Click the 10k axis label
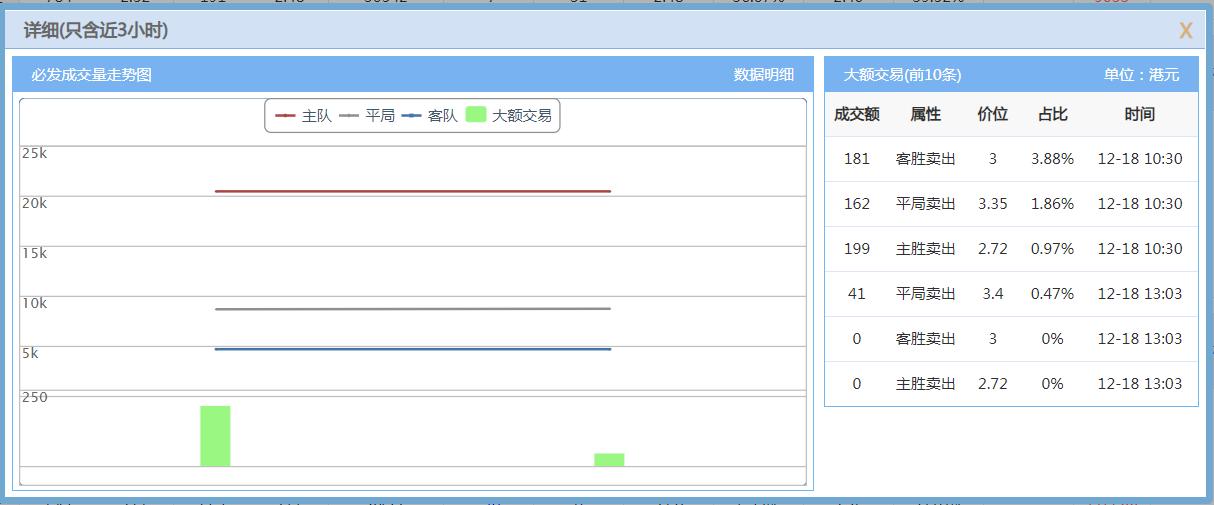Image resolution: width=1214 pixels, height=505 pixels. click(35, 304)
